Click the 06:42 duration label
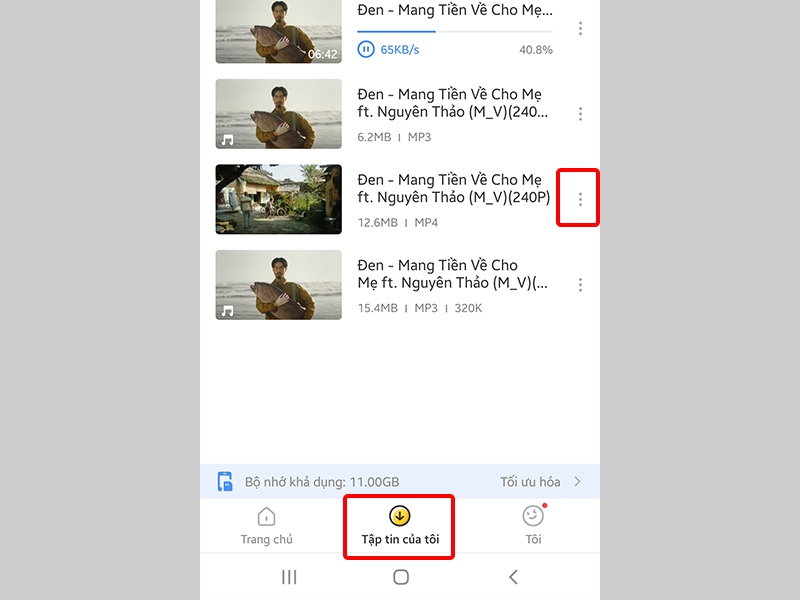 pyautogui.click(x=322, y=54)
